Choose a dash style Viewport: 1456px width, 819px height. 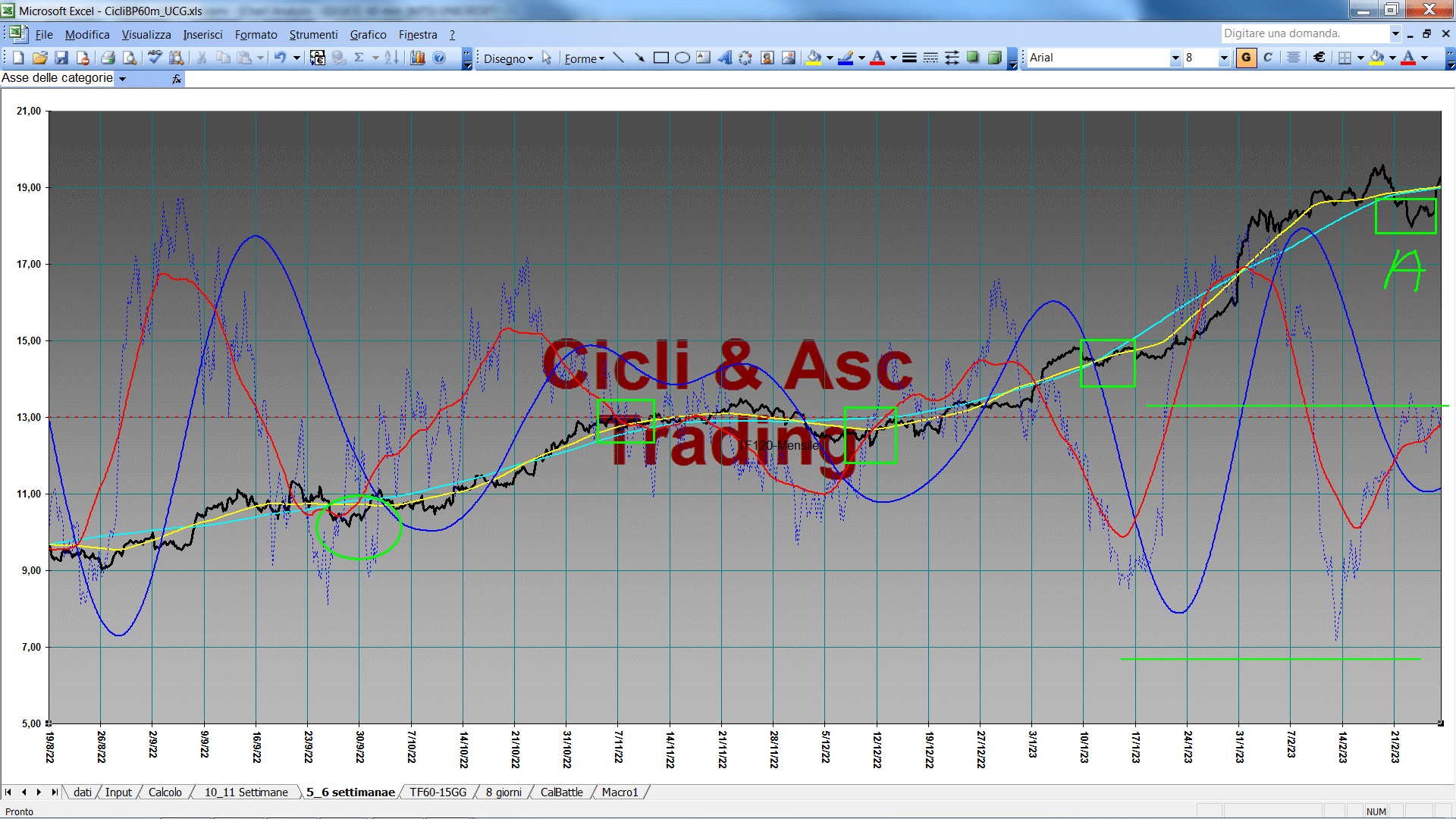pyautogui.click(x=930, y=58)
